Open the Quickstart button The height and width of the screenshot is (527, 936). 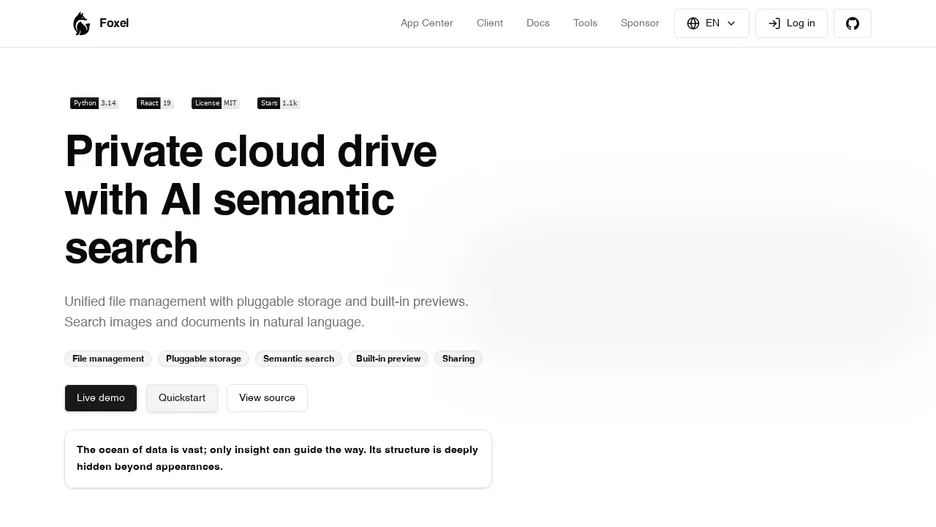pyautogui.click(x=182, y=398)
